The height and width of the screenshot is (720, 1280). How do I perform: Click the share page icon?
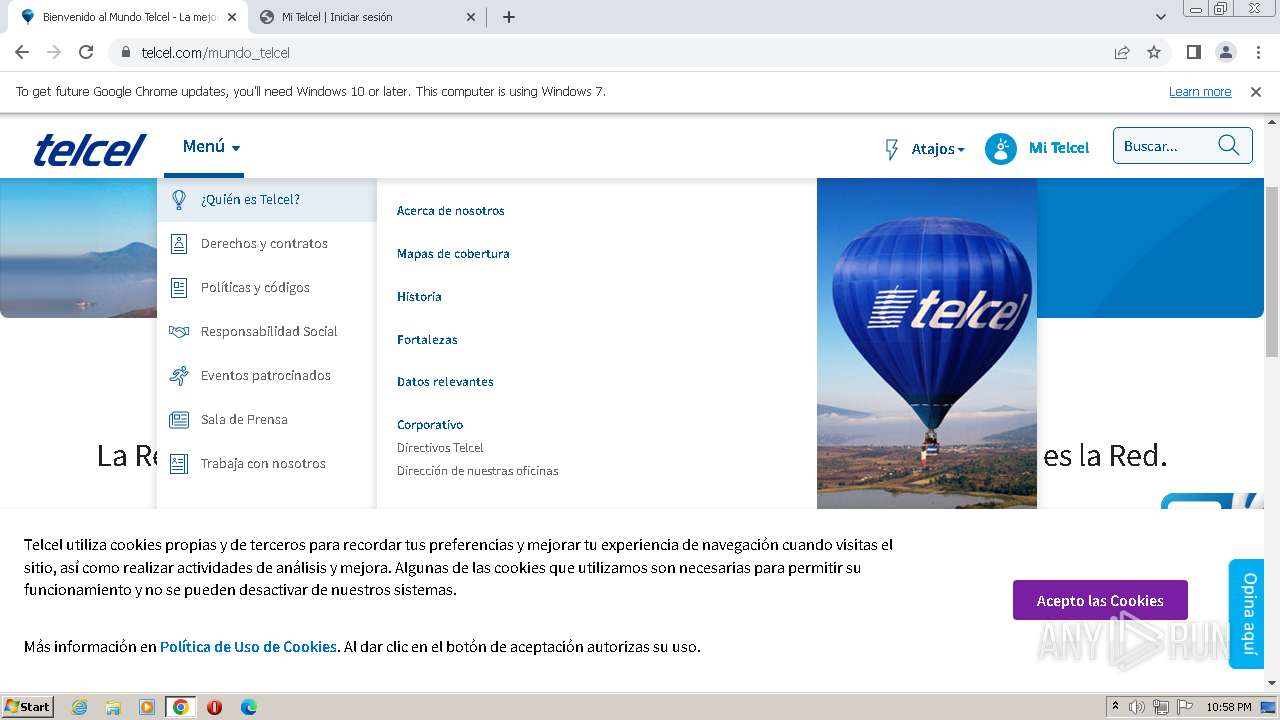[1122, 52]
